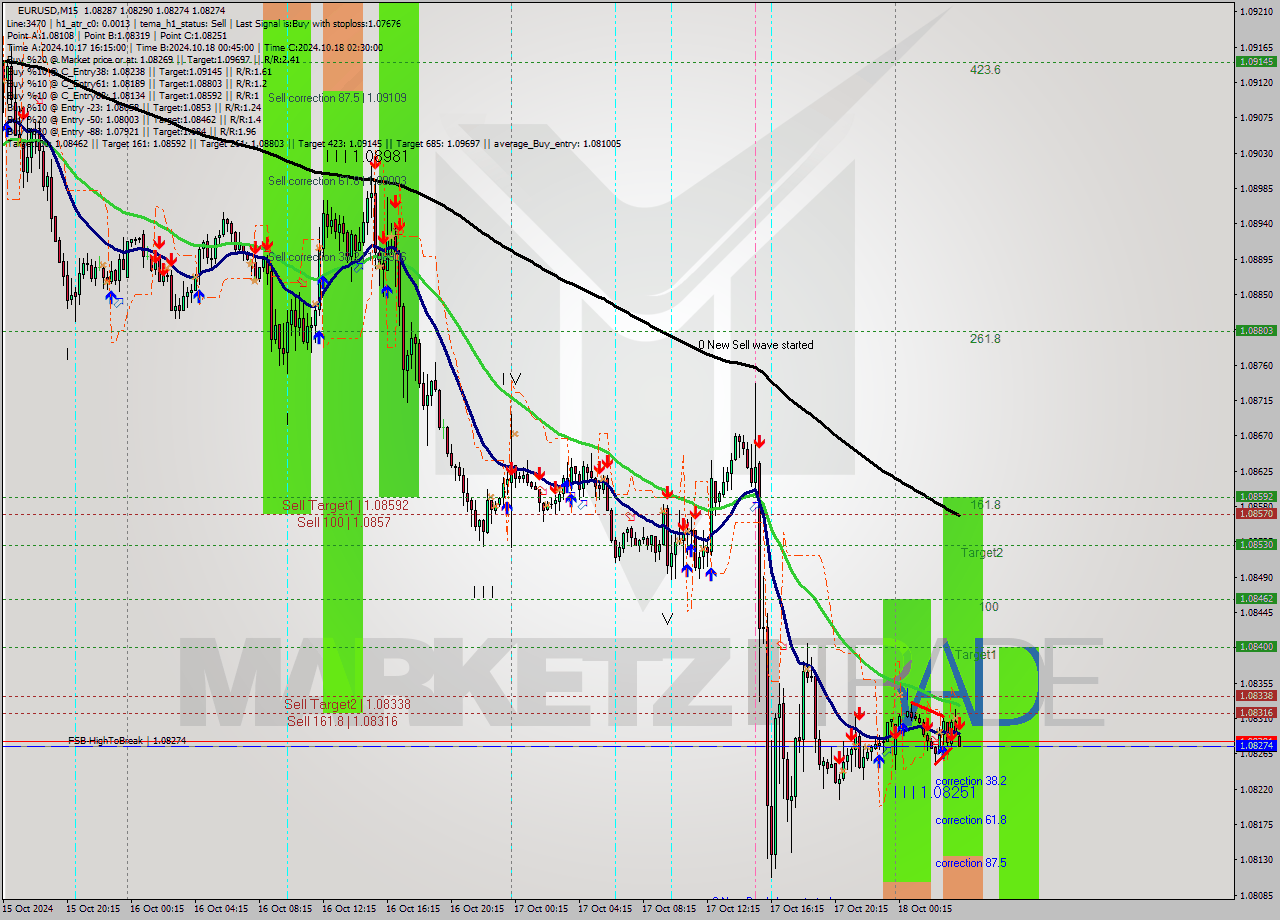Click the '16 Oct 00:15' time axis label
Image resolution: width=1280 pixels, height=920 pixels.
[x=158, y=909]
